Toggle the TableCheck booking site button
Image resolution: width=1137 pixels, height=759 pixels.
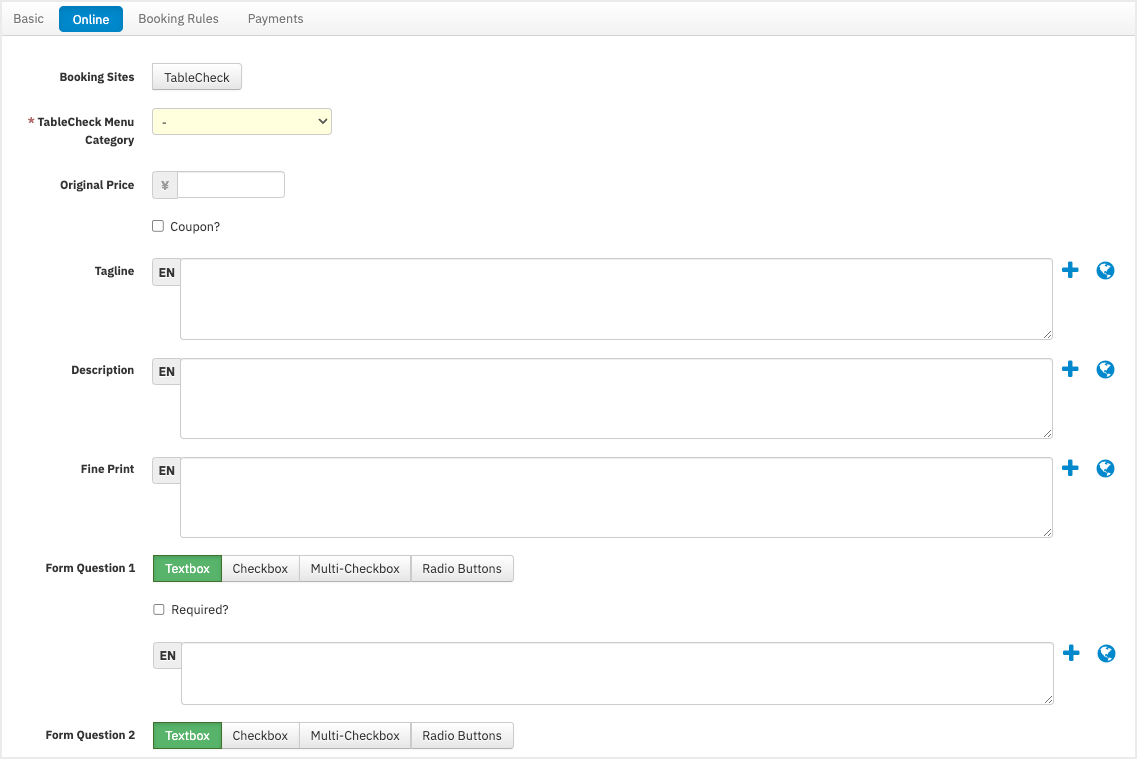[197, 77]
